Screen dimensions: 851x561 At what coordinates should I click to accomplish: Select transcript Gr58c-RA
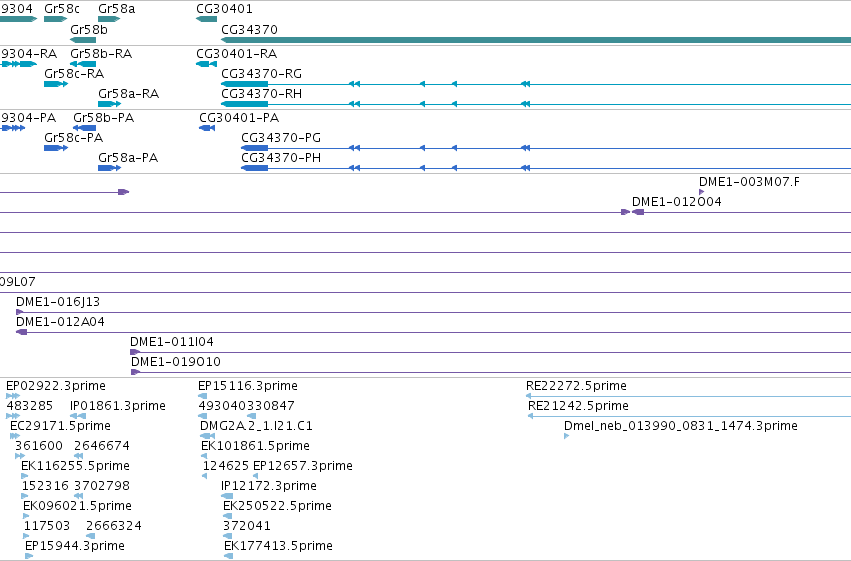pos(56,84)
